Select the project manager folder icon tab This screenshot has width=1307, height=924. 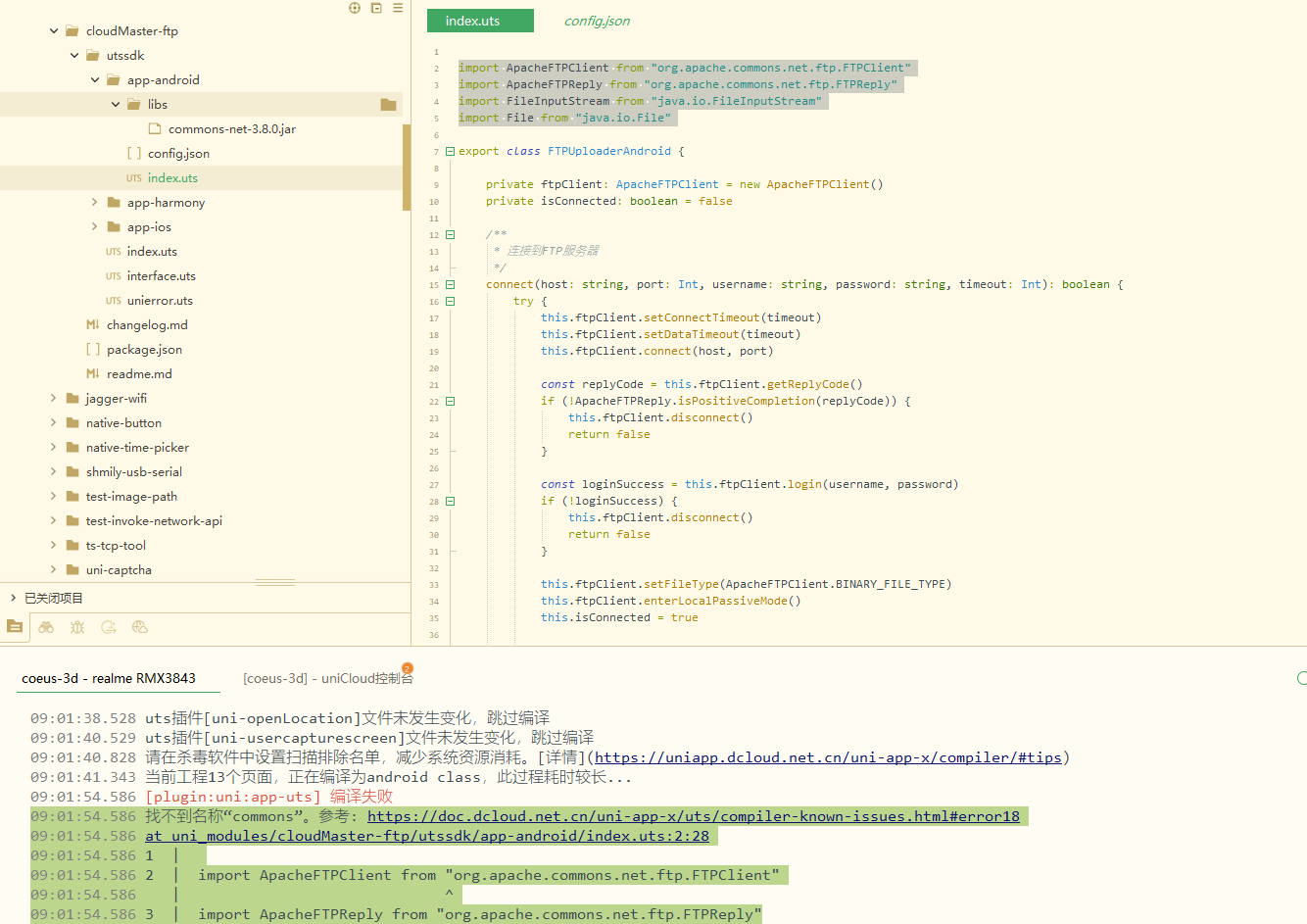point(15,627)
